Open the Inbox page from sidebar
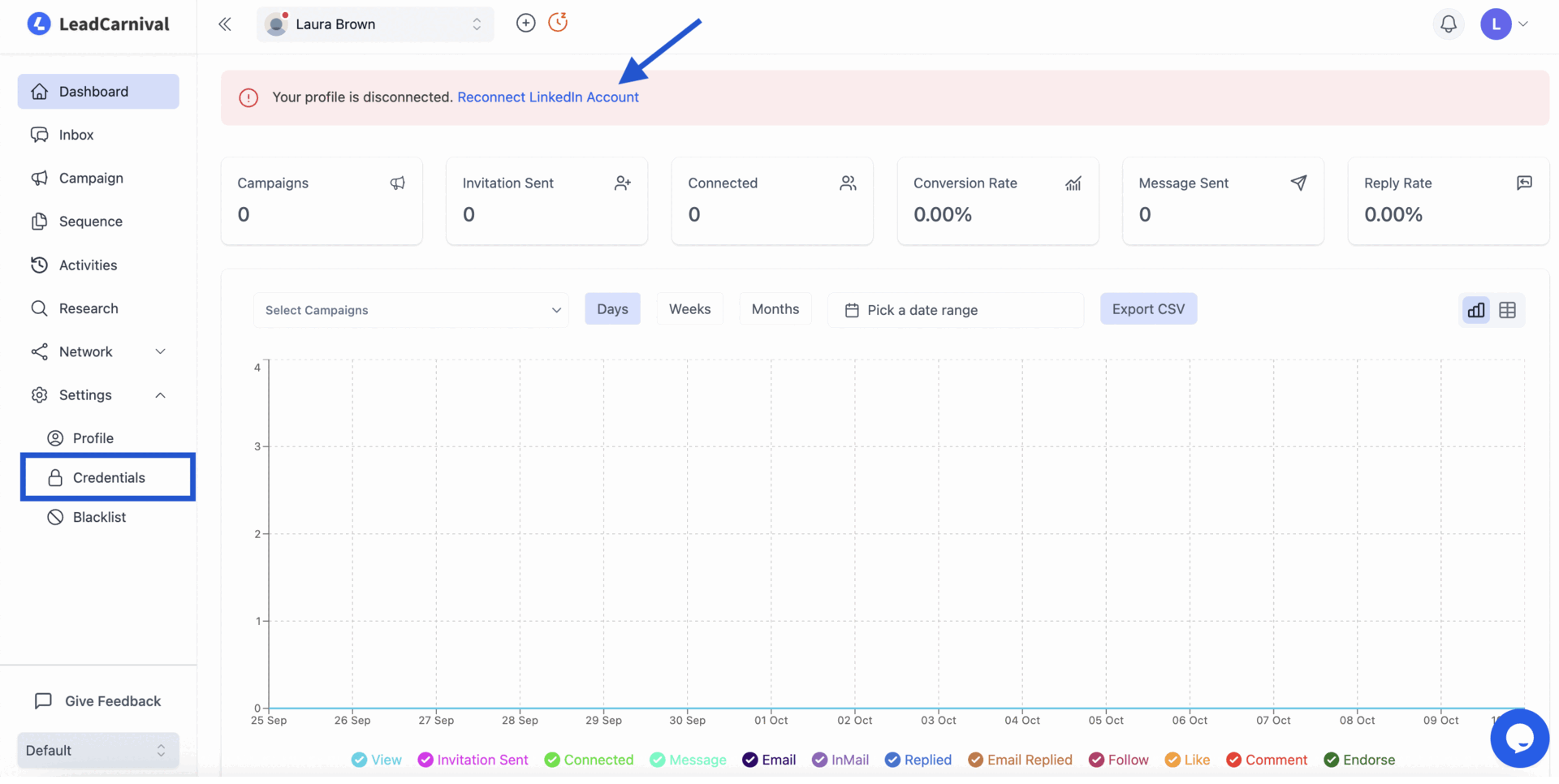This screenshot has height=784, width=1559. [76, 135]
